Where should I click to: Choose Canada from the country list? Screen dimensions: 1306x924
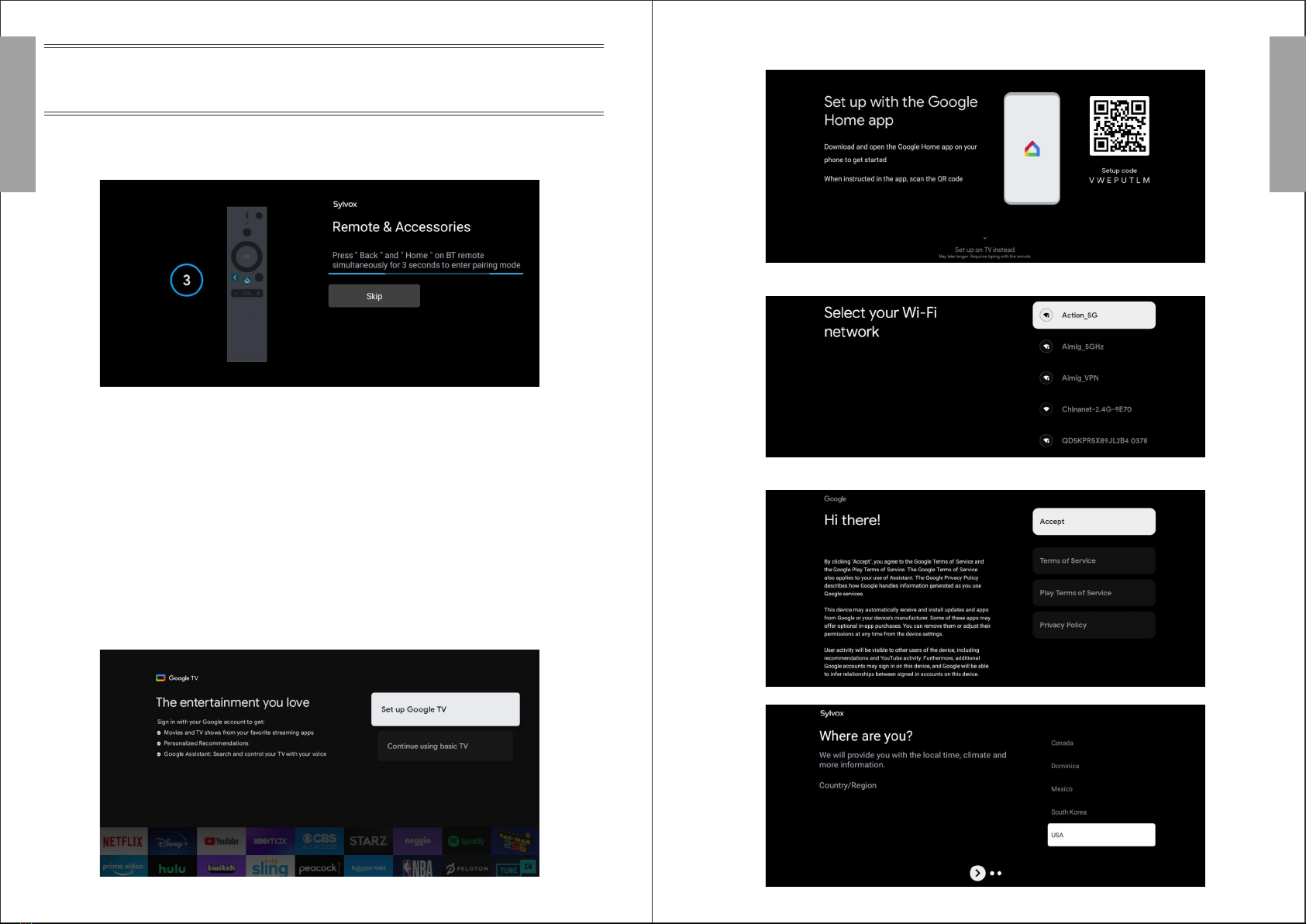tap(1062, 743)
